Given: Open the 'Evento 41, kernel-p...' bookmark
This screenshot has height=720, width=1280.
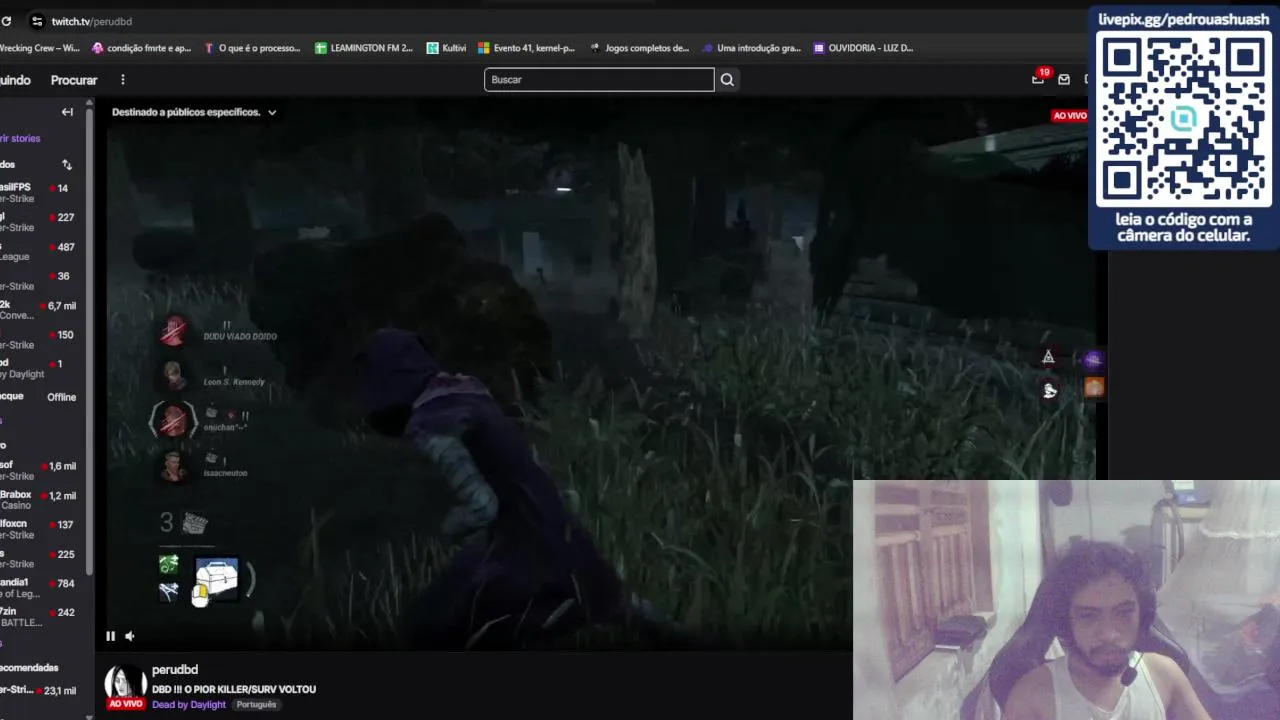Looking at the screenshot, I should (x=526, y=48).
